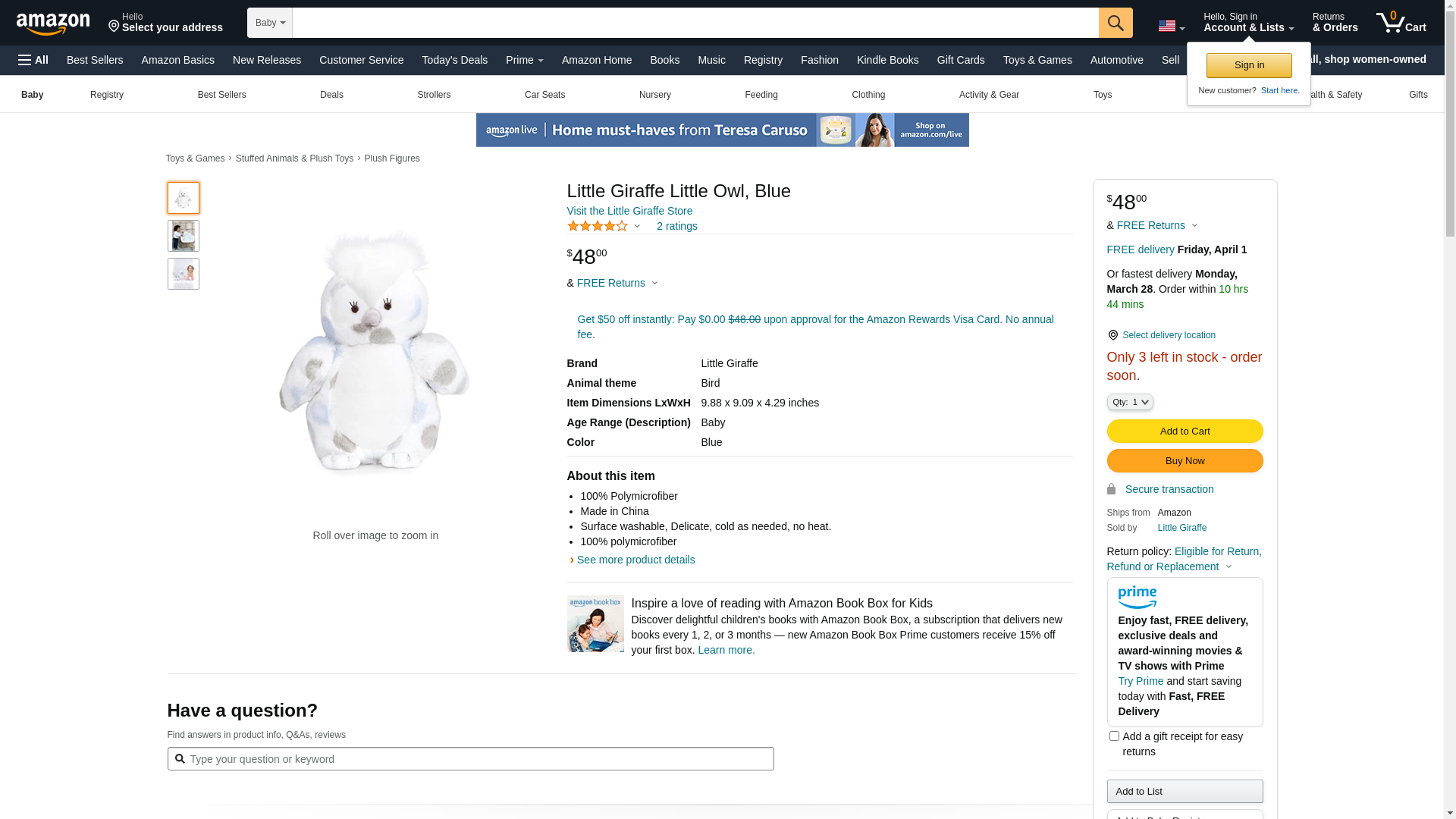Expand the return policy details chevron

1229,566
